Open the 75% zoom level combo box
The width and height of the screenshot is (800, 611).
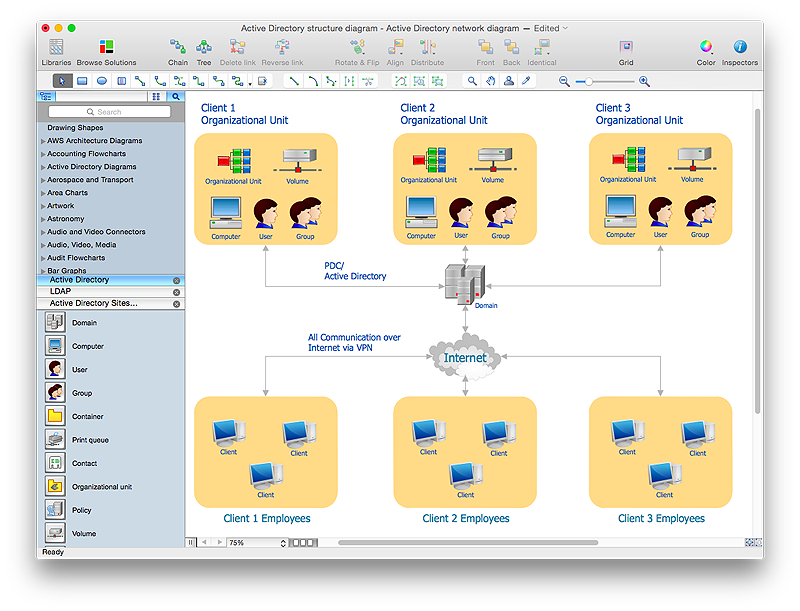[x=257, y=543]
